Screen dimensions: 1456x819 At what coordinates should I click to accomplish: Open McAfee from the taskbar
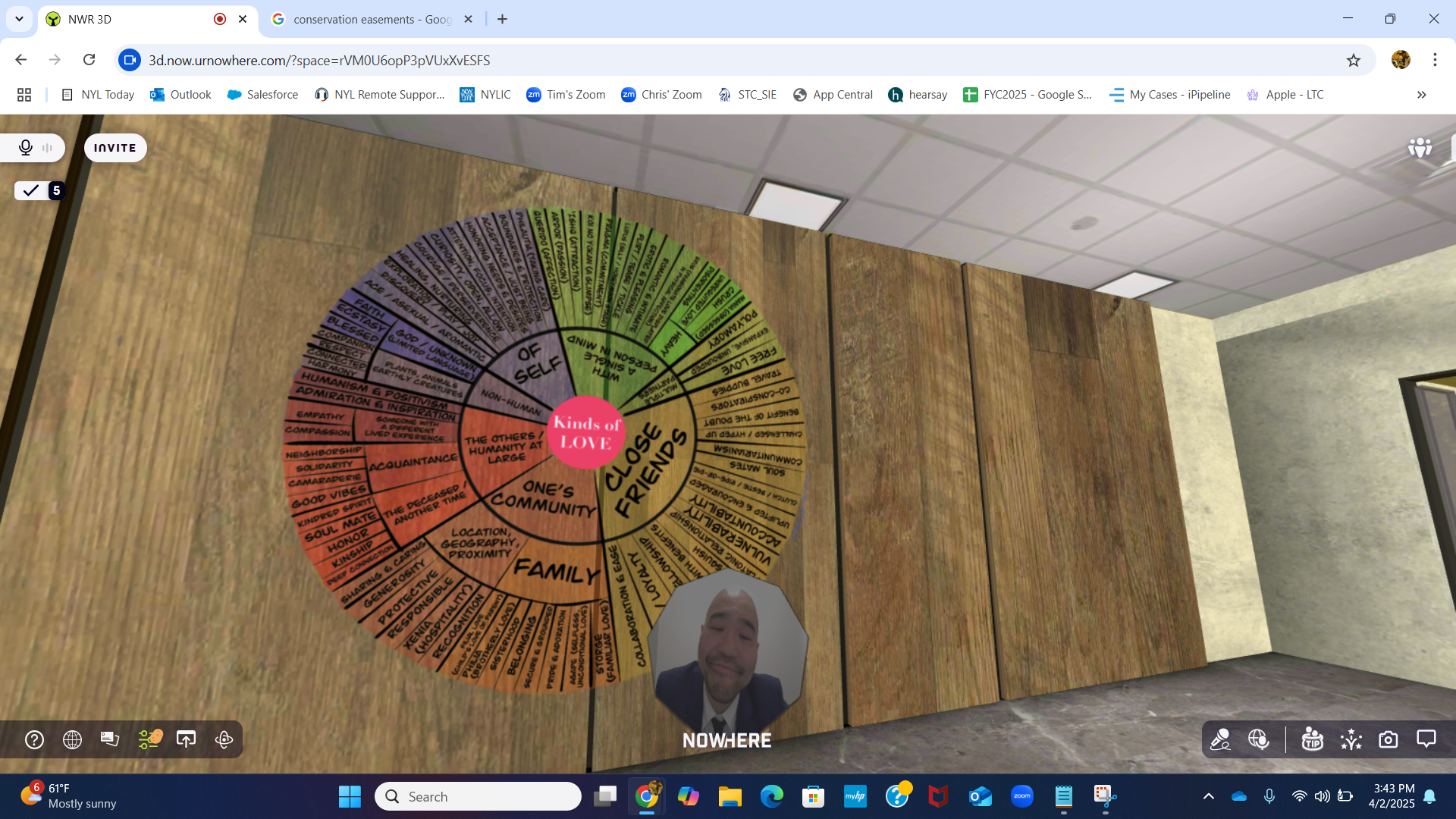(939, 796)
